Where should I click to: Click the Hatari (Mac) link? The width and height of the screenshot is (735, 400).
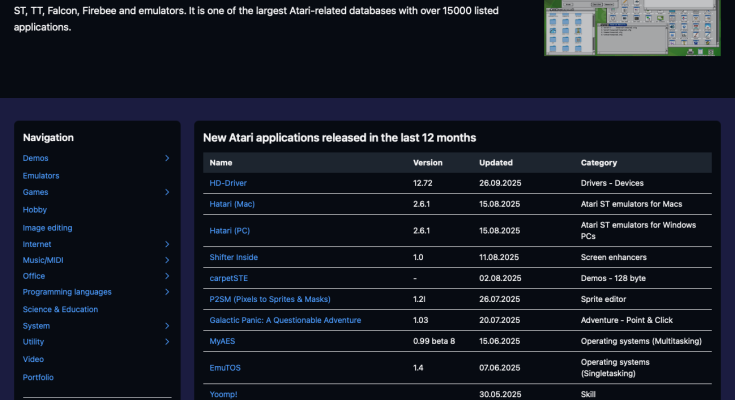[x=233, y=204]
